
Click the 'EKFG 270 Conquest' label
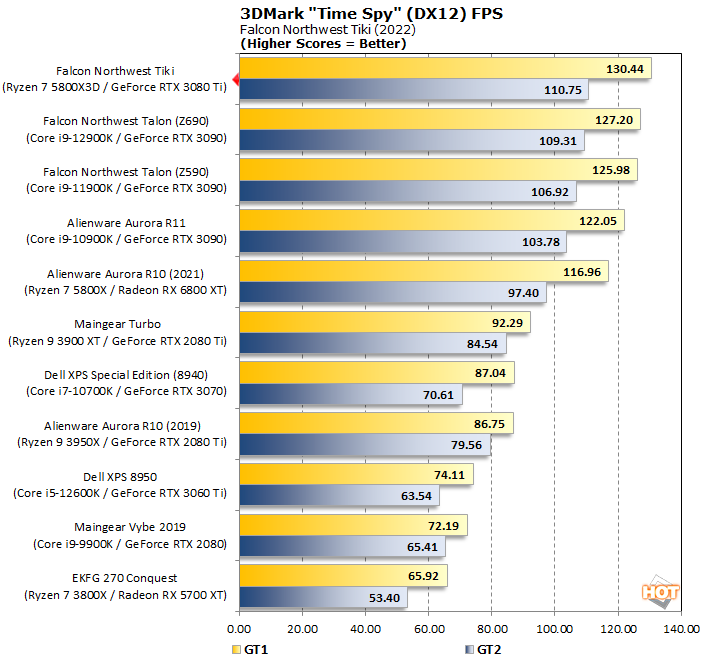(x=125, y=578)
